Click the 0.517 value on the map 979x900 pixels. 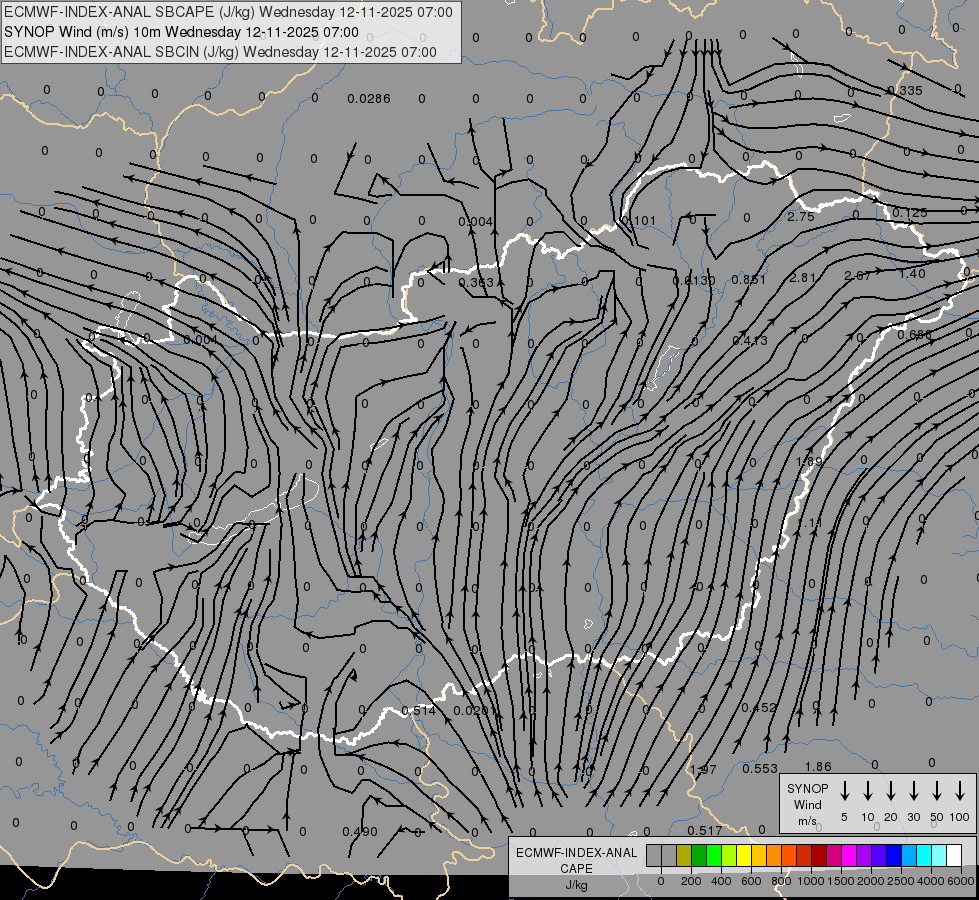pos(705,830)
